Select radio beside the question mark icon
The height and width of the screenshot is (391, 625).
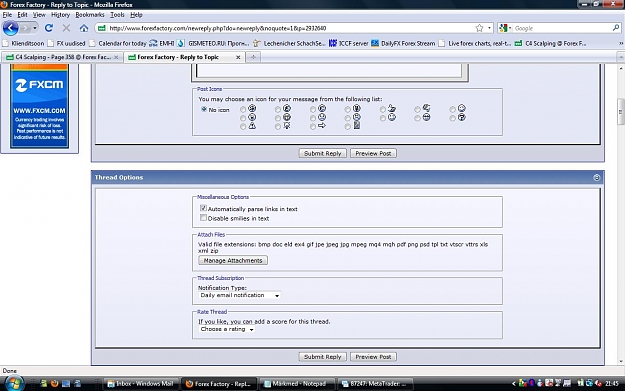pyautogui.click(x=452, y=118)
